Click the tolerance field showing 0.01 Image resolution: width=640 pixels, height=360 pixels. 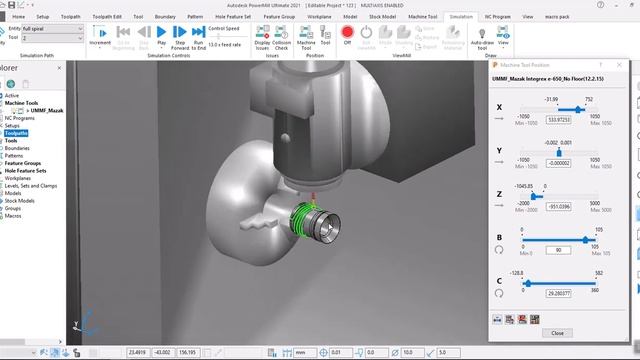click(341, 353)
